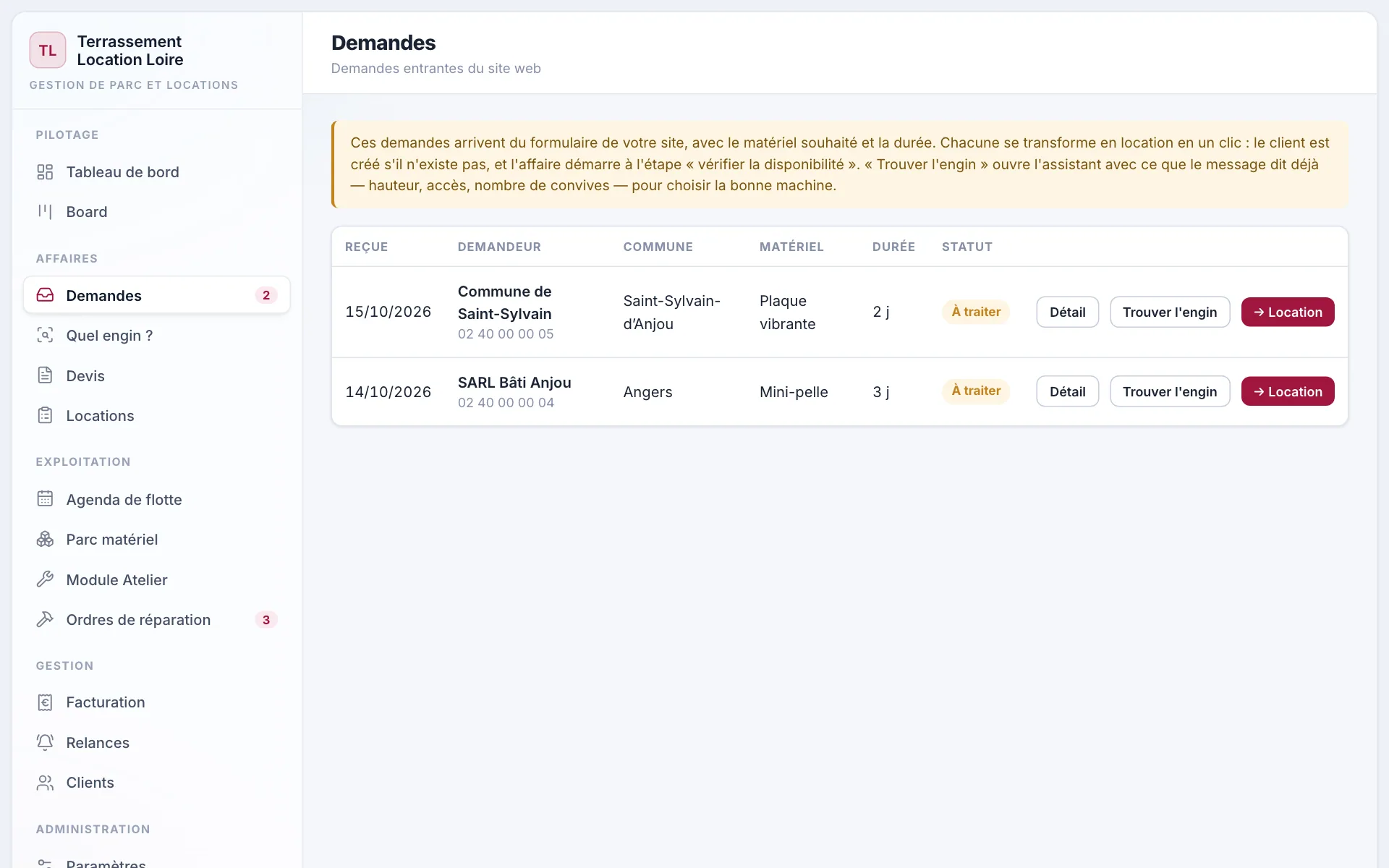Click Trouver l'engin for Commune de Saint-Sylvain
Viewport: 1389px width, 868px height.
pos(1170,312)
